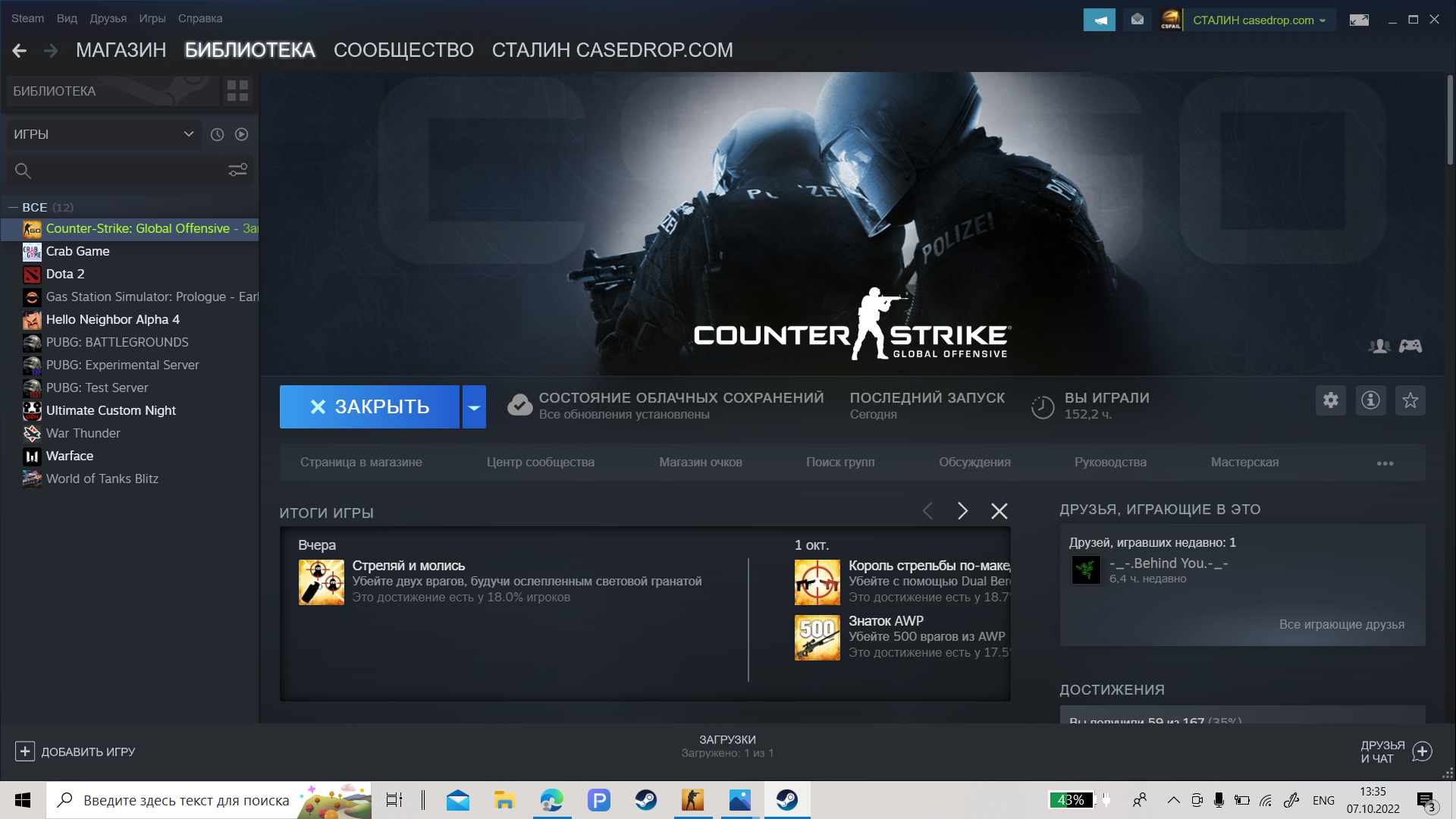This screenshot has height=819, width=1456.
Task: Click the friend's Razer avatar
Action: pyautogui.click(x=1086, y=570)
